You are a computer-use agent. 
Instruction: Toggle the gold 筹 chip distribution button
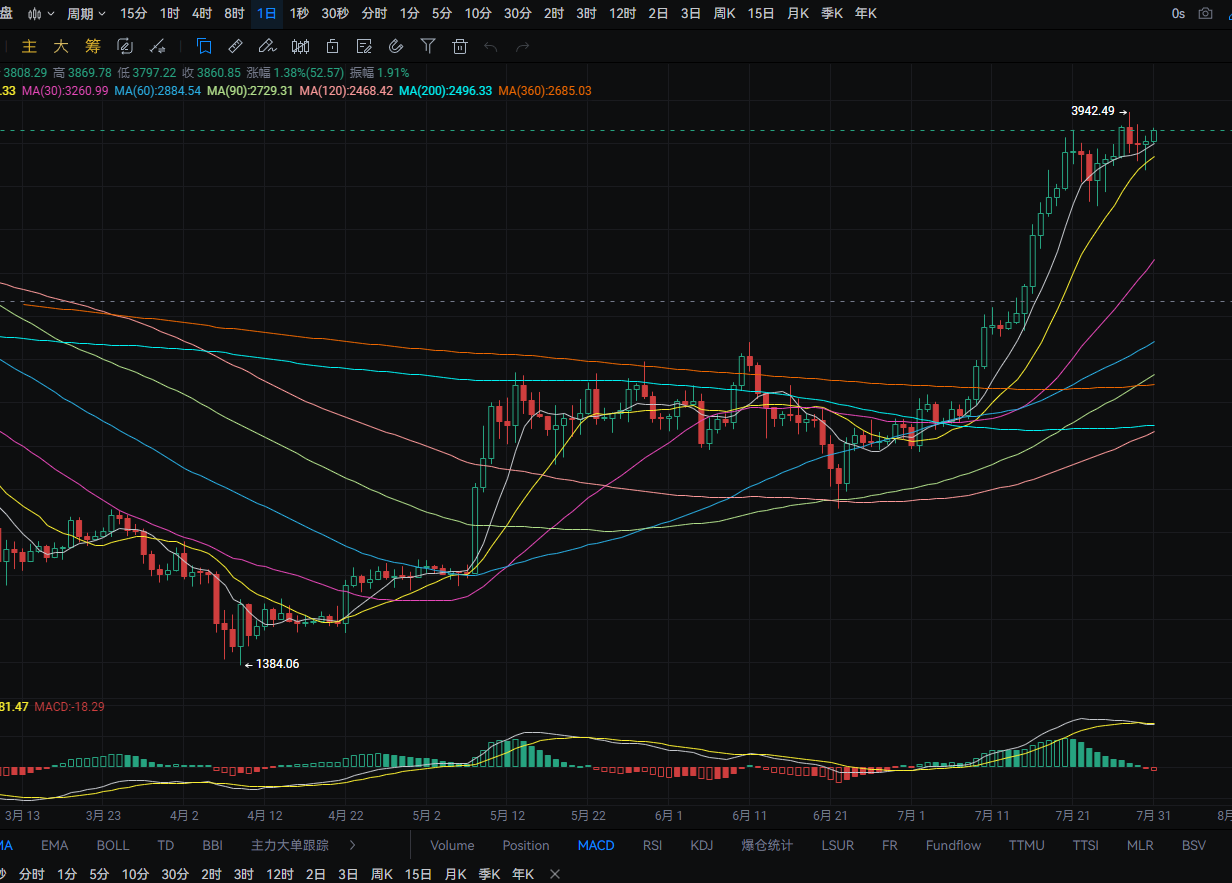click(x=93, y=46)
